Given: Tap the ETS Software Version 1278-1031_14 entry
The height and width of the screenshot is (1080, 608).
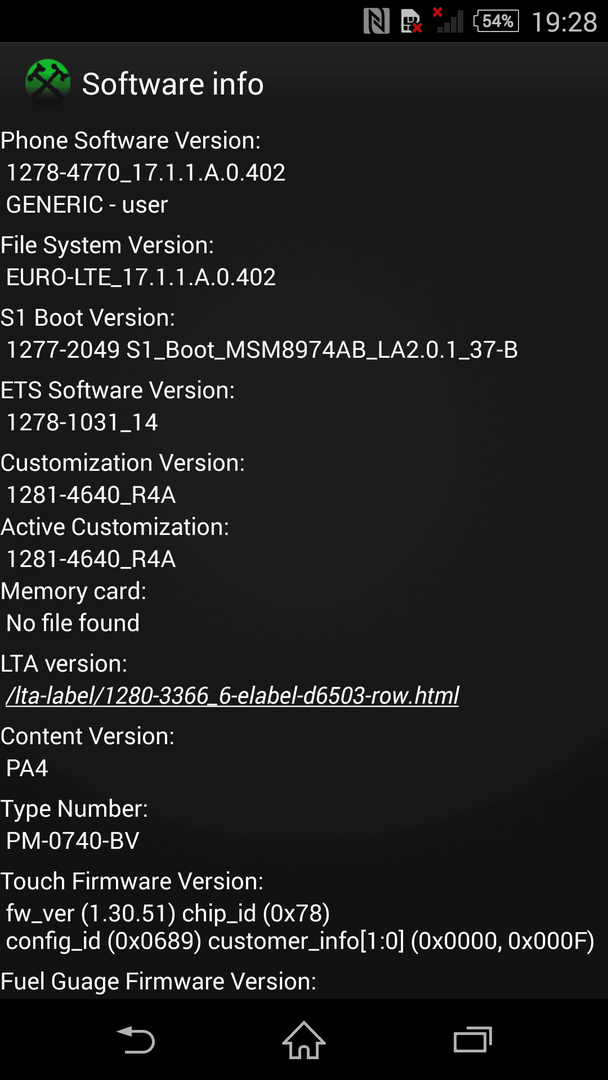Looking at the screenshot, I should coord(82,422).
